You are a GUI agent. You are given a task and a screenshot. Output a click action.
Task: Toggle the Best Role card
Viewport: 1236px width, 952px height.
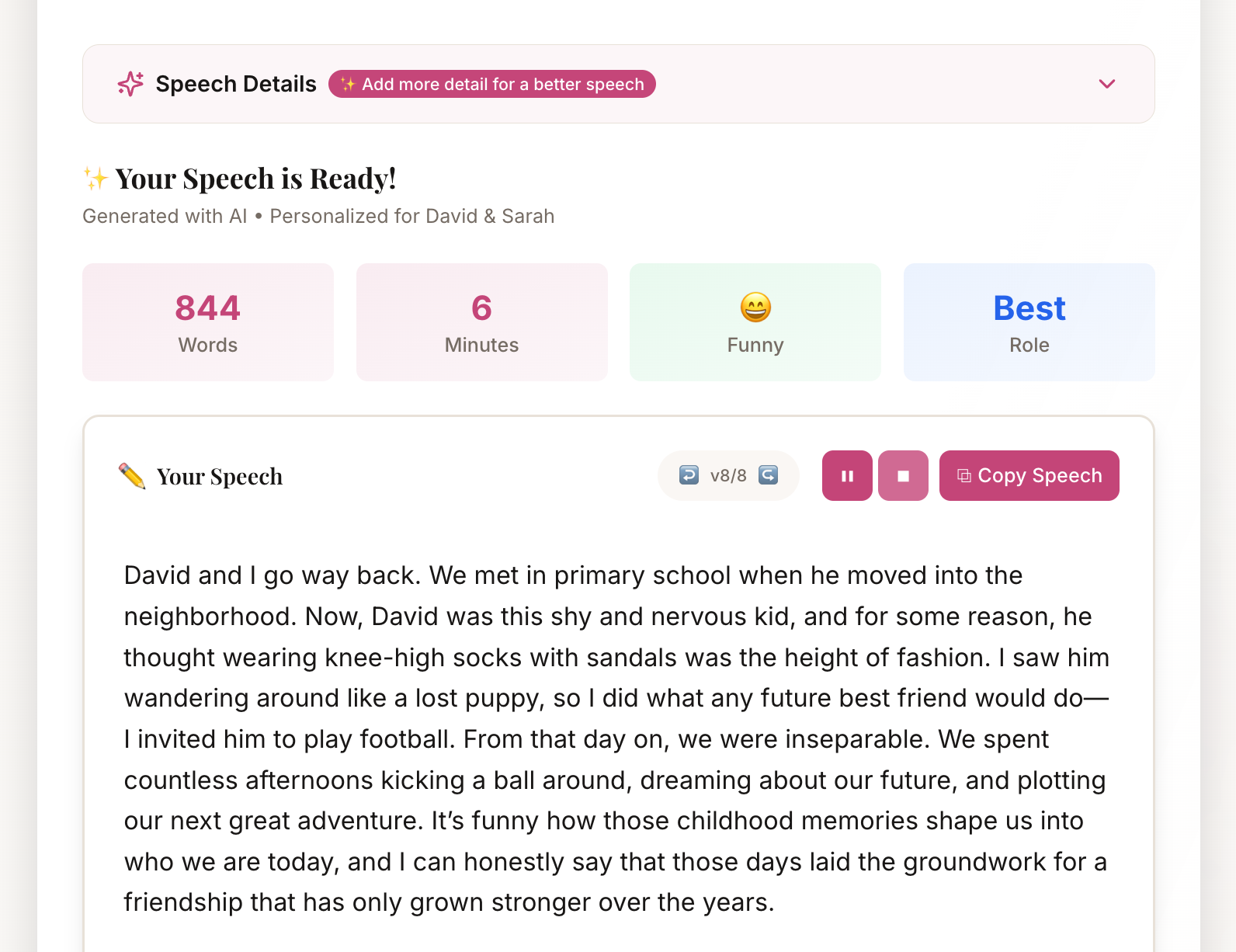pyautogui.click(x=1029, y=321)
